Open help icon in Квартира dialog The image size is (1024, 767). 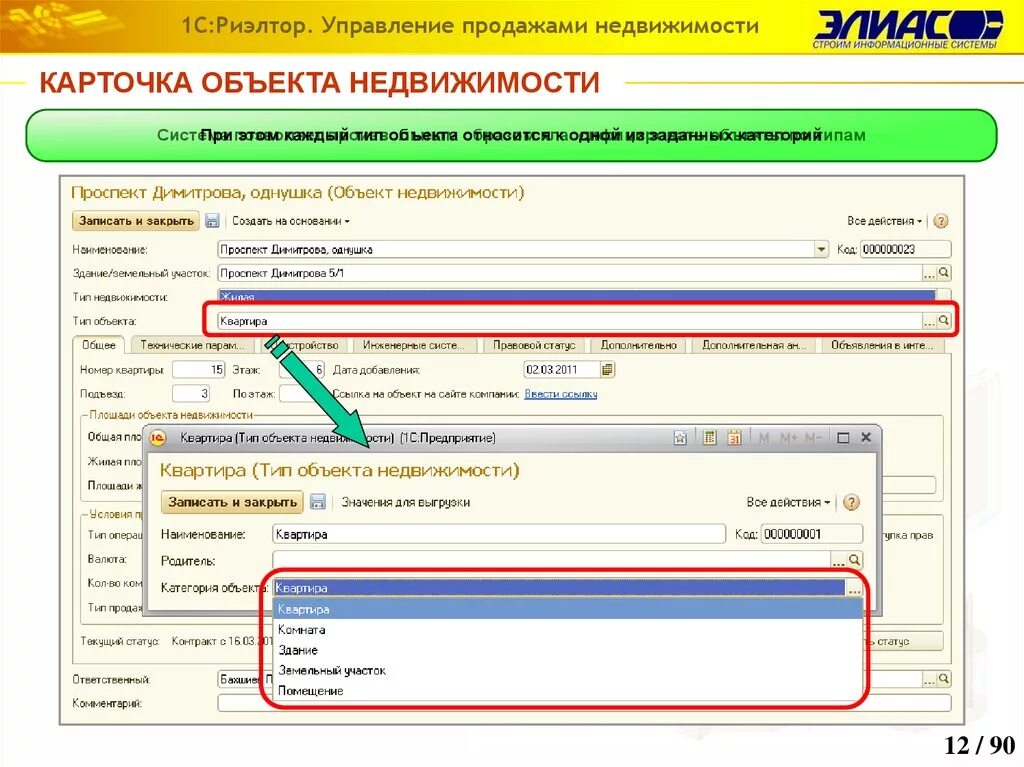tap(851, 502)
